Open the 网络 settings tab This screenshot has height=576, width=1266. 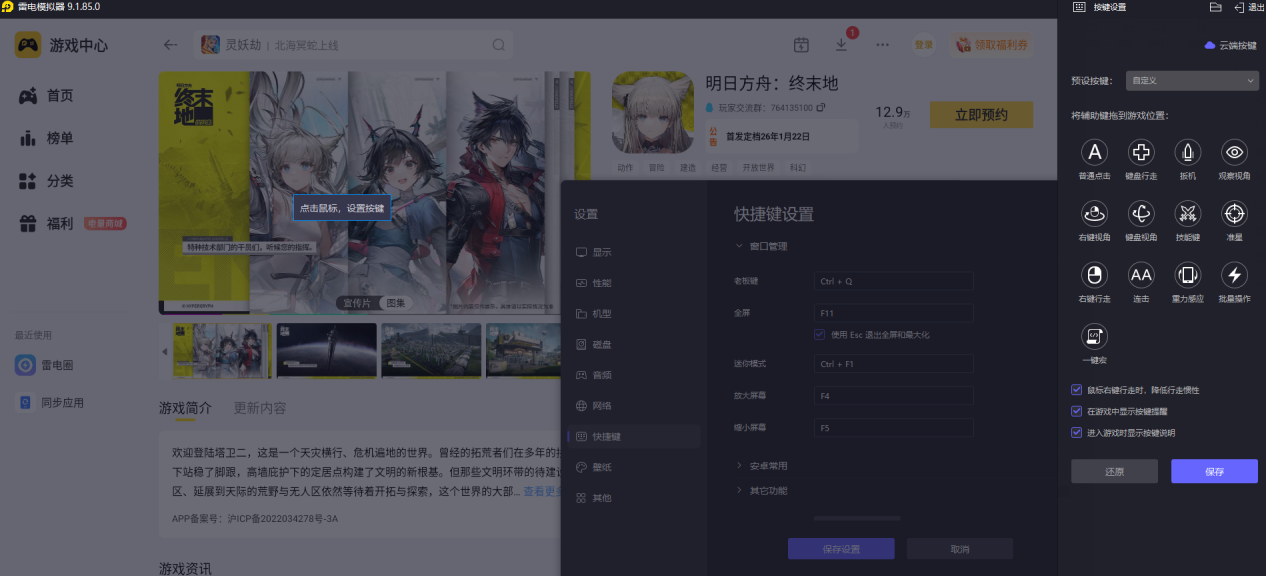click(635, 406)
